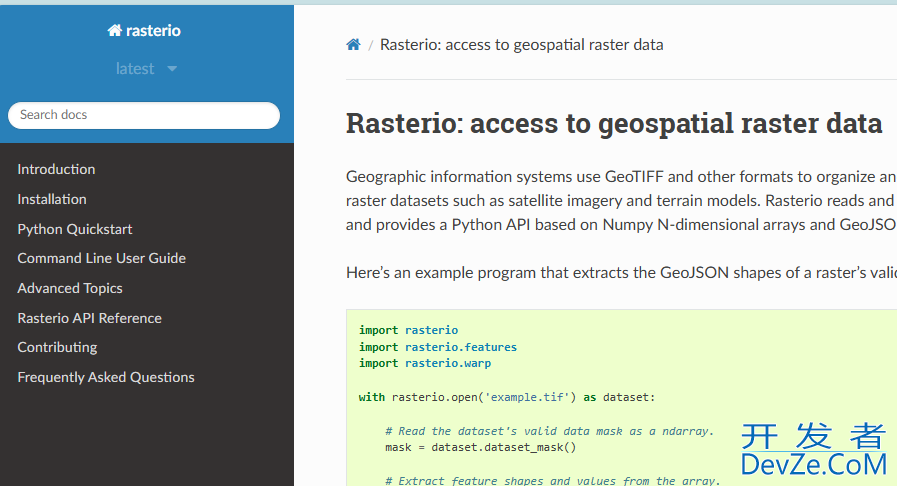Open the latest version dropdown
The width and height of the screenshot is (897, 486).
[146, 69]
